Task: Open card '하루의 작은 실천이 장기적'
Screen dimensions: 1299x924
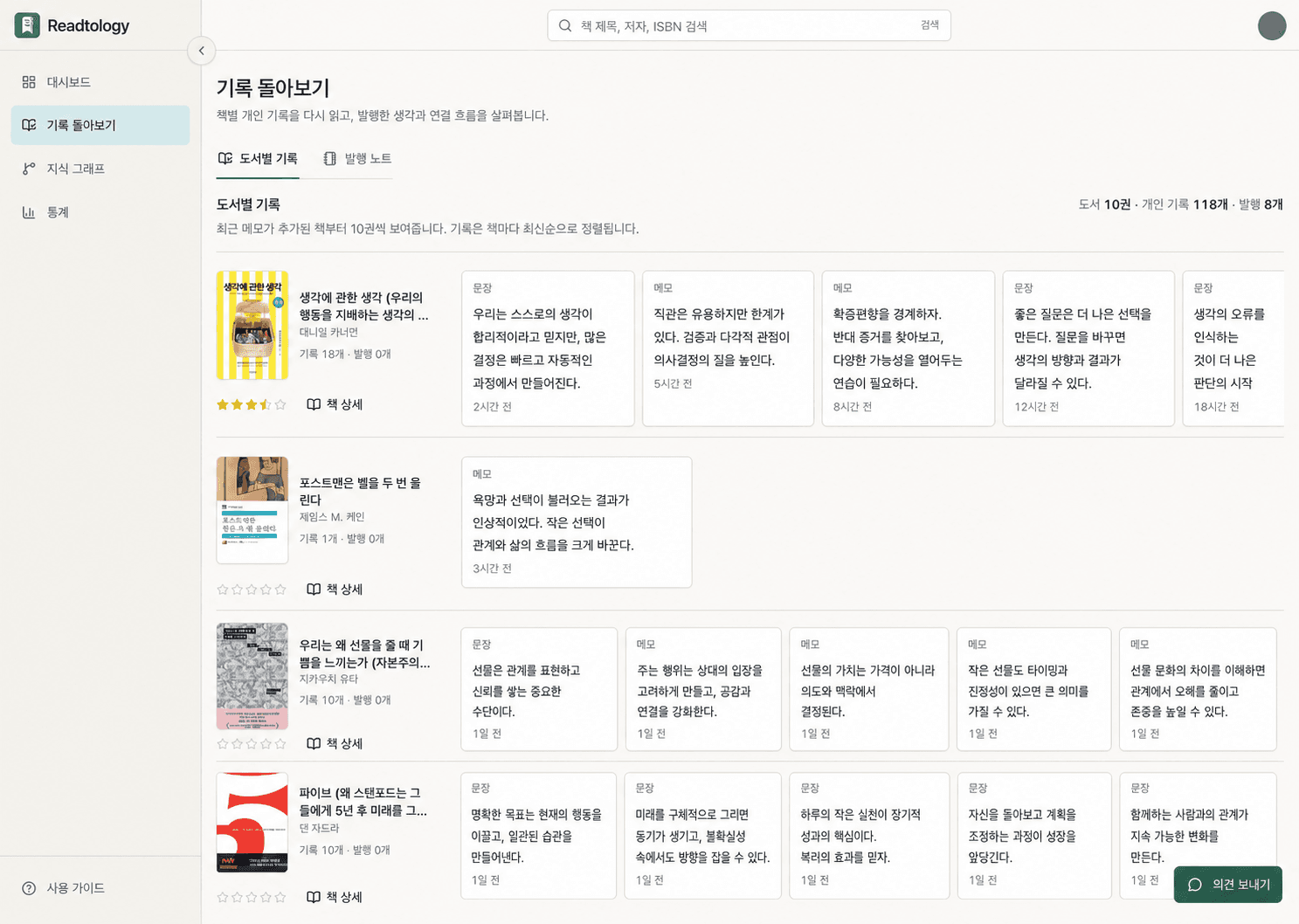Action: point(869,836)
